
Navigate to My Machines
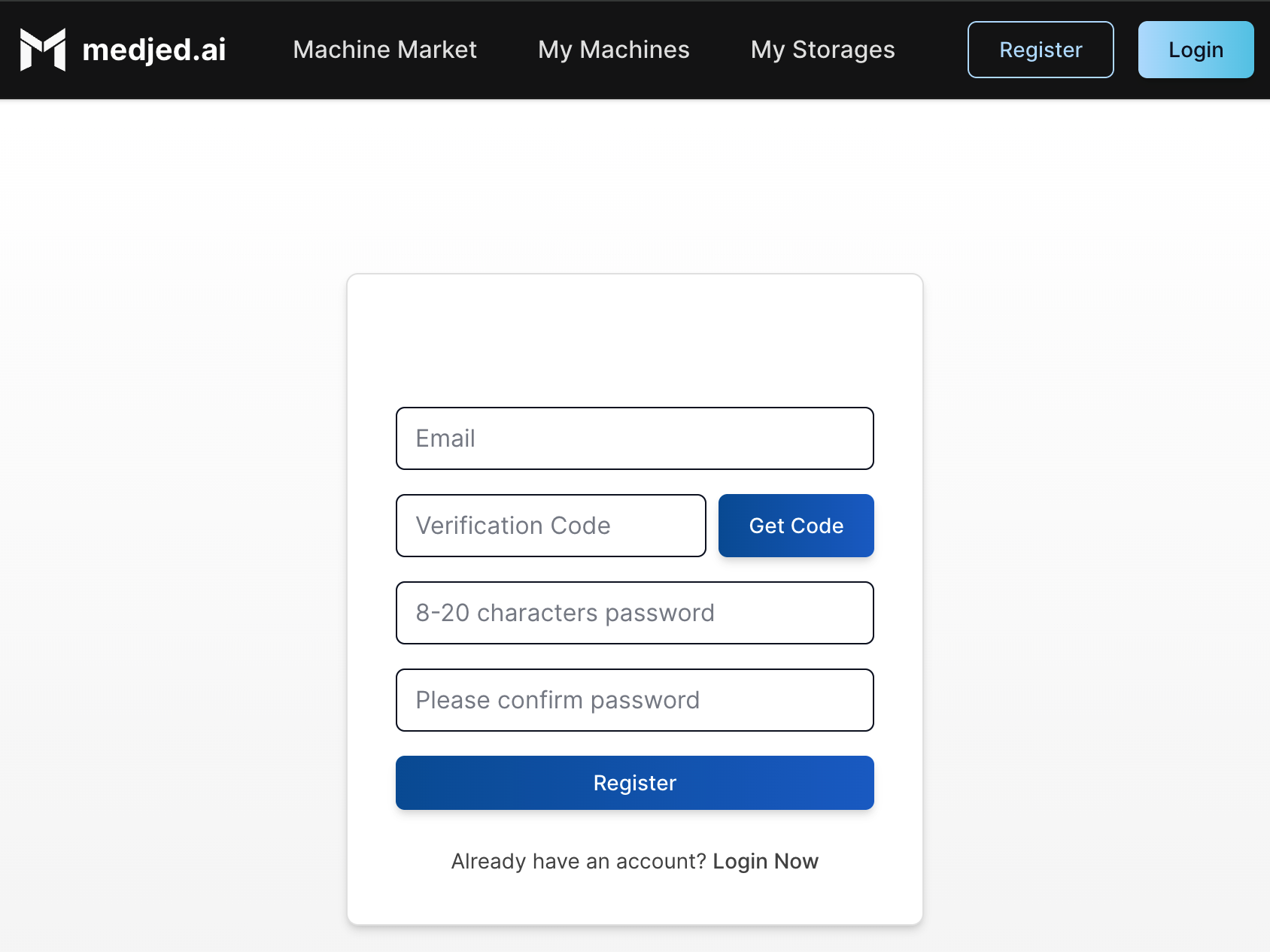coord(613,50)
